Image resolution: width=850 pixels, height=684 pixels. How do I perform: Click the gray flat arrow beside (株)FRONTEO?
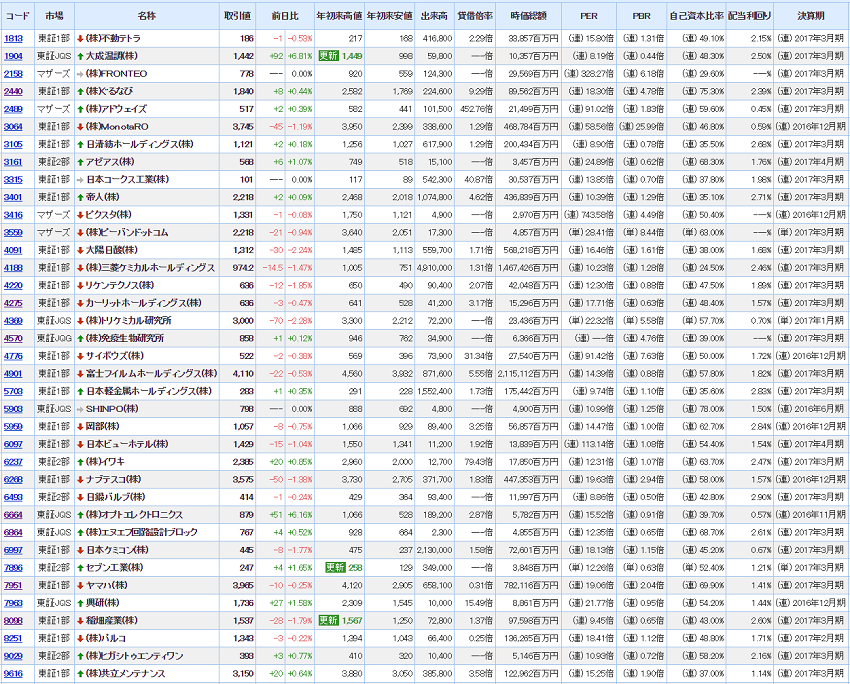click(80, 74)
